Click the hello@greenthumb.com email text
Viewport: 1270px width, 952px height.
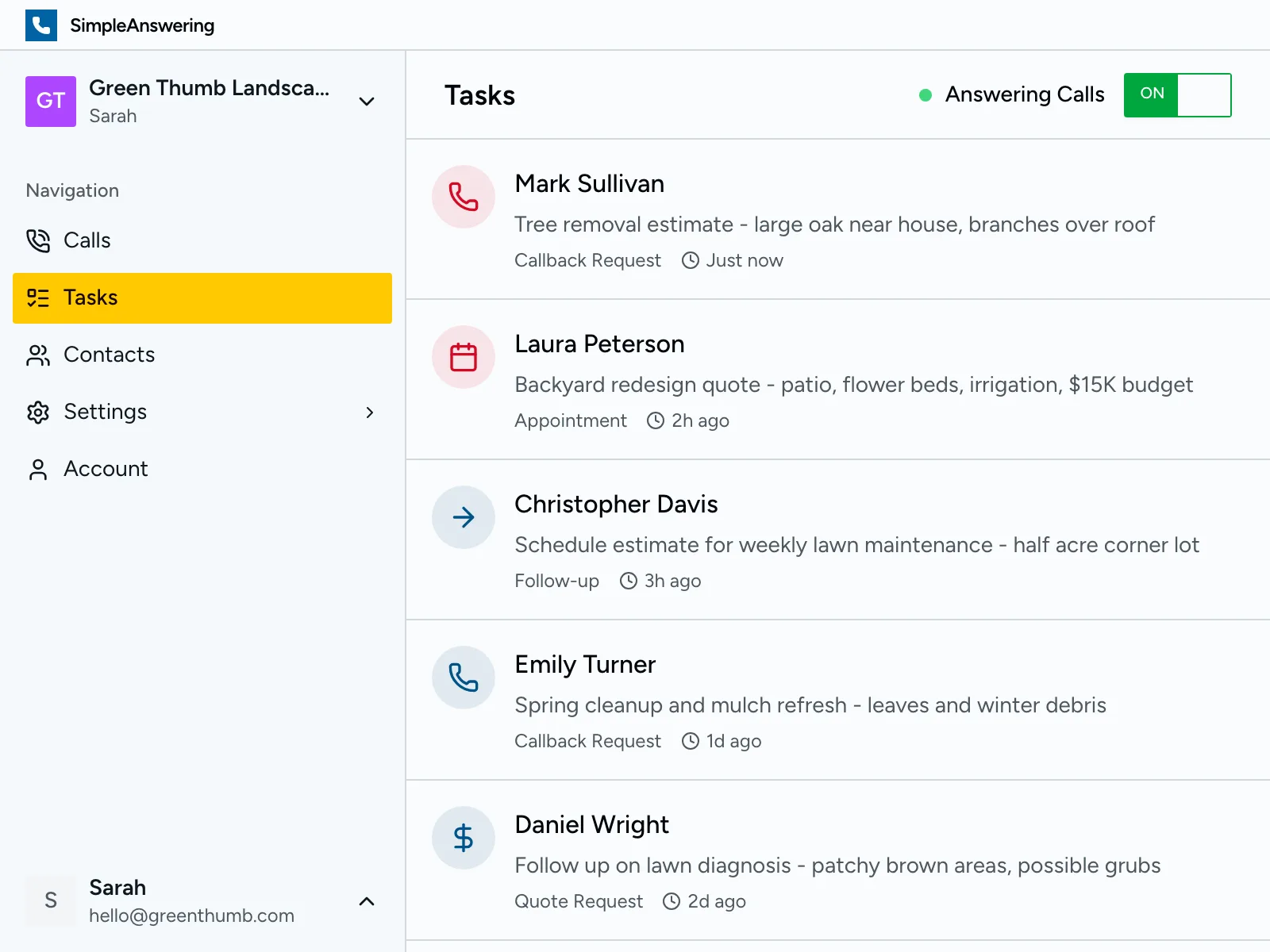coord(191,916)
